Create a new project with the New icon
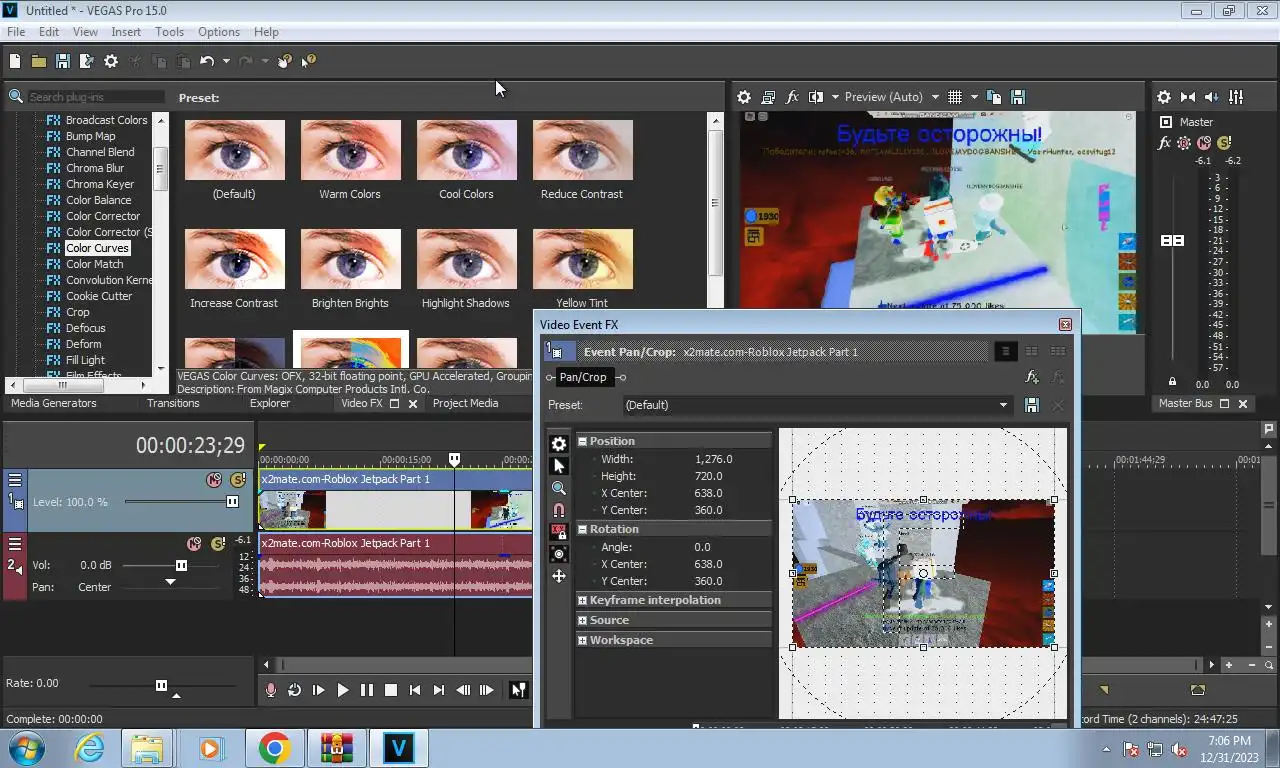Image resolution: width=1280 pixels, height=768 pixels. [x=15, y=61]
